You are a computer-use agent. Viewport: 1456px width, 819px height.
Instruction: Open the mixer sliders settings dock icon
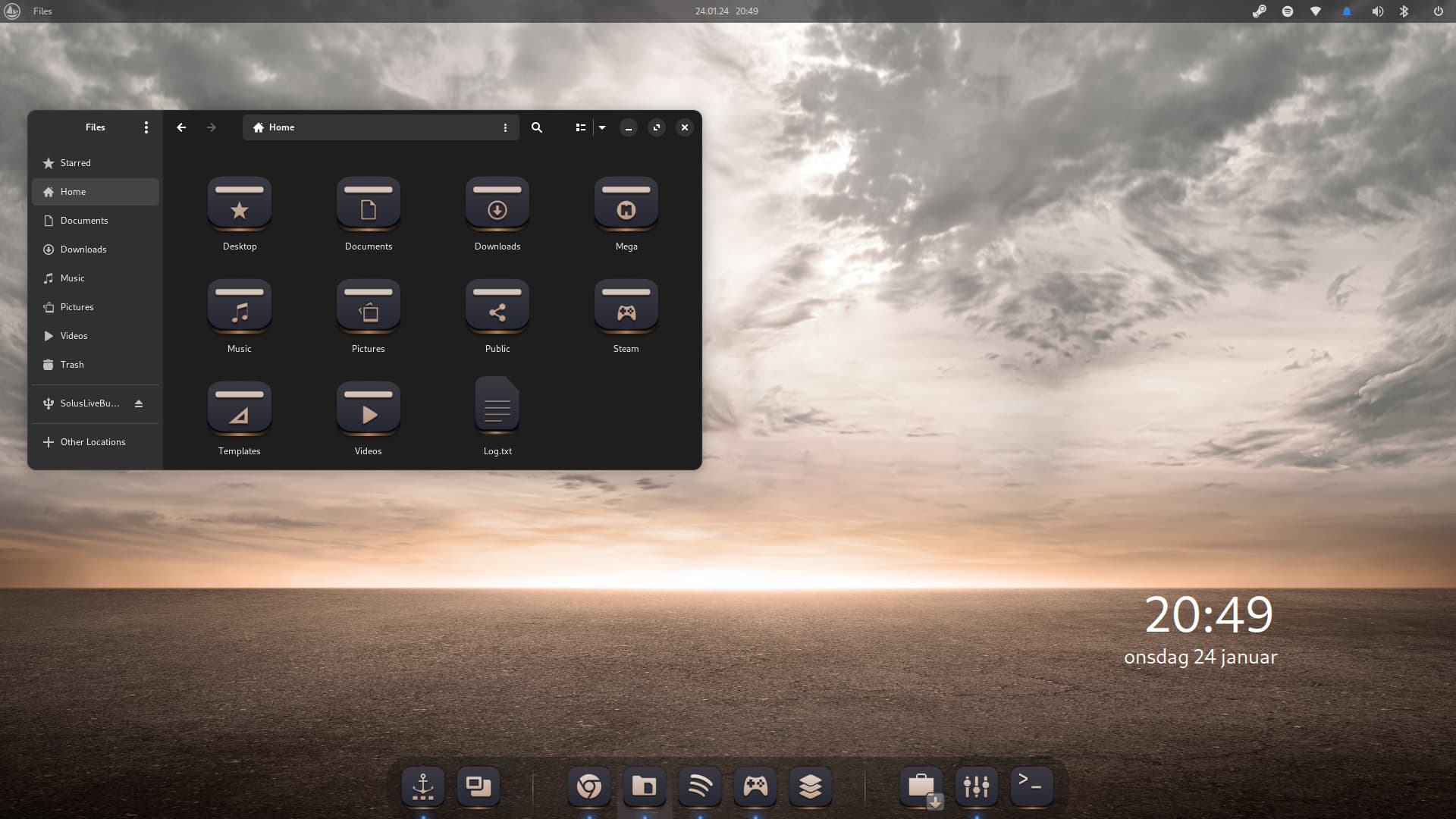click(977, 786)
